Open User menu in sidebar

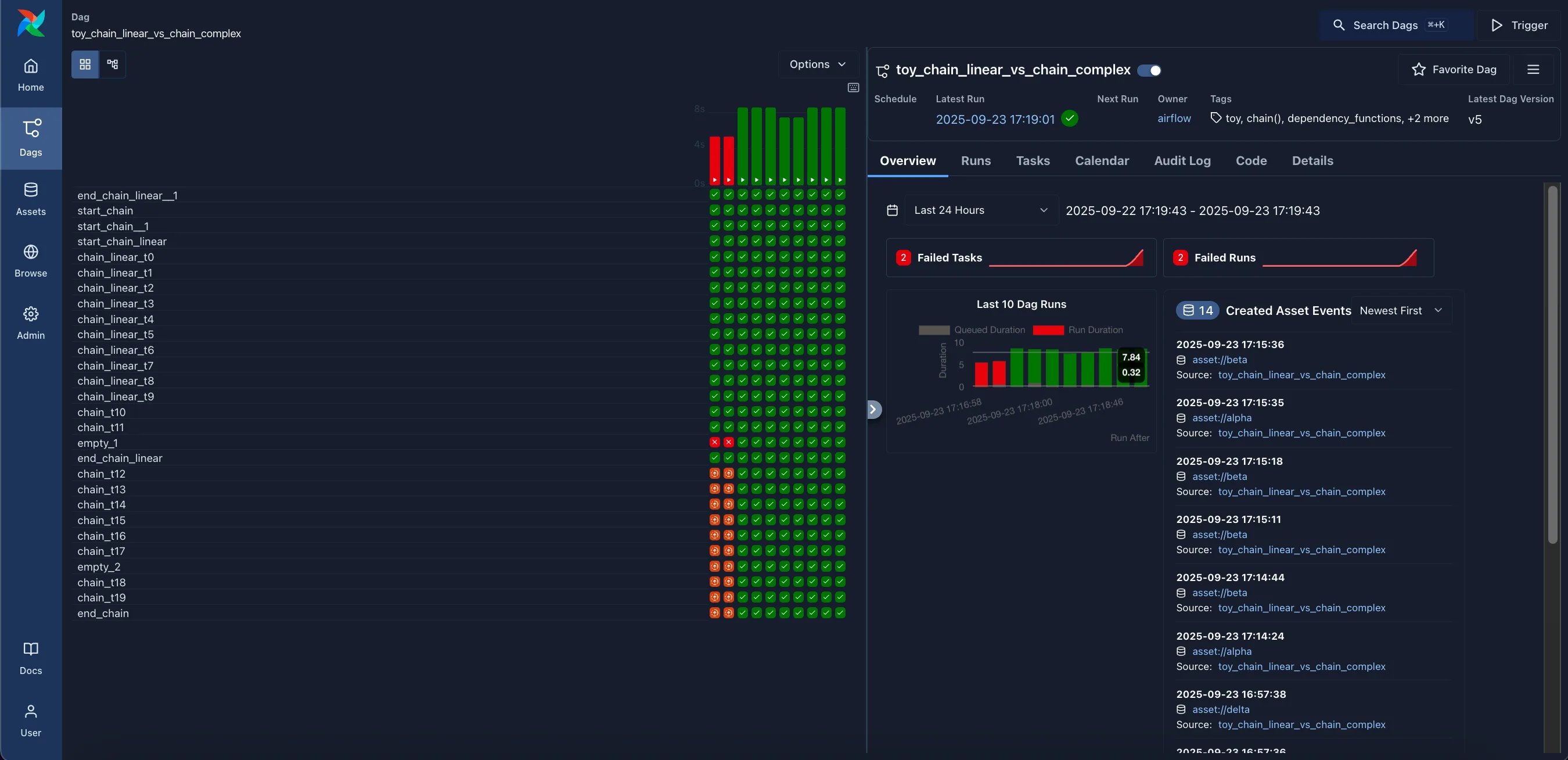coord(30,720)
